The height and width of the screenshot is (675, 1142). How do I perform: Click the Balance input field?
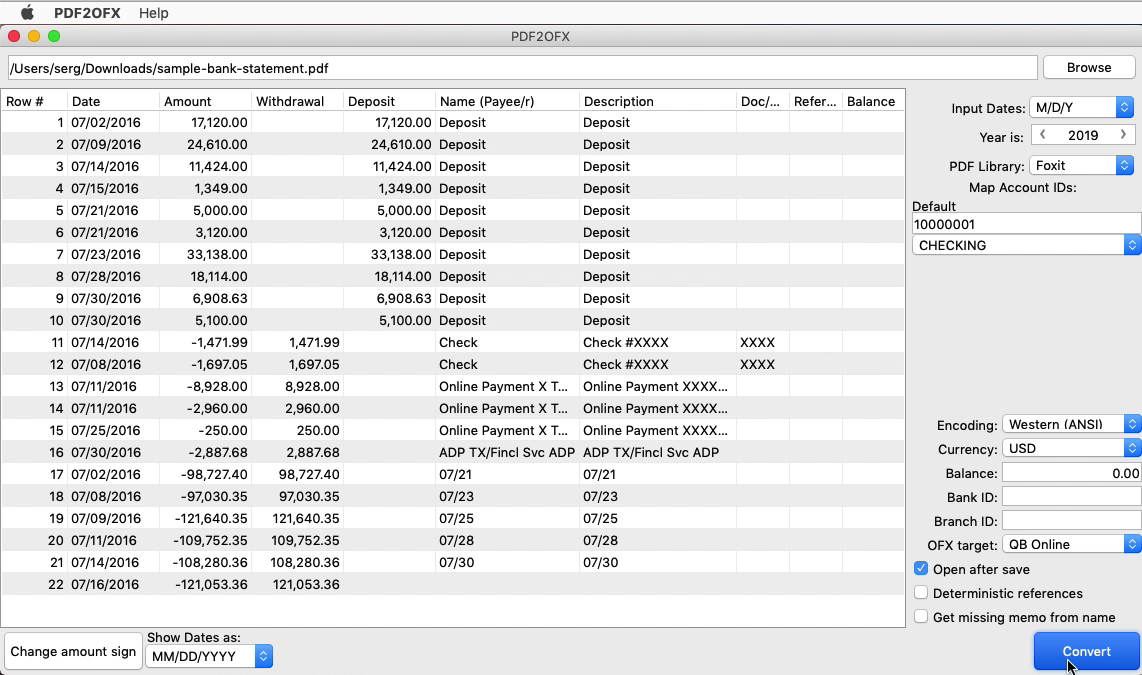pyautogui.click(x=1071, y=473)
